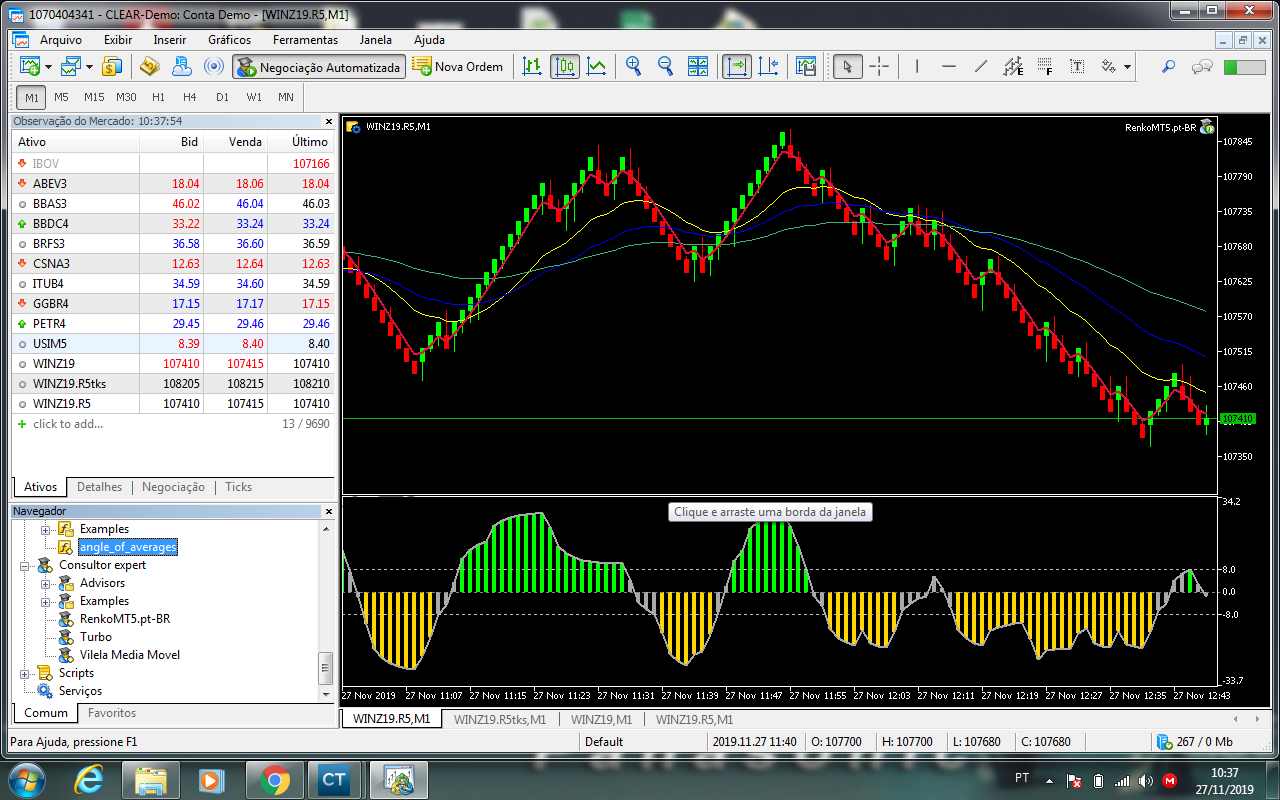Switch chart to candlestick display
Viewport: 1280px width, 800px height.
point(564,67)
